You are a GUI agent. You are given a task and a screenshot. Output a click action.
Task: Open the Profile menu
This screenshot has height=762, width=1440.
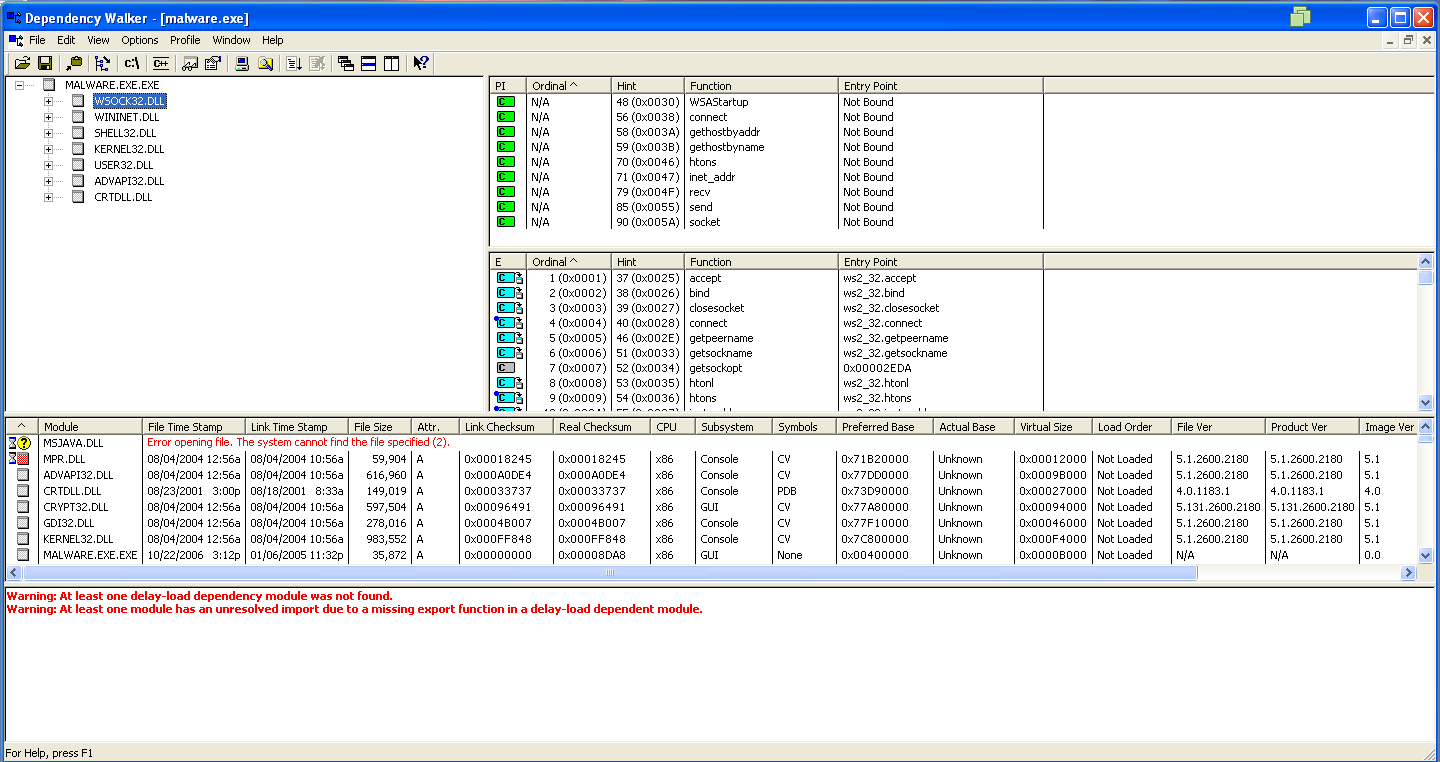click(185, 40)
